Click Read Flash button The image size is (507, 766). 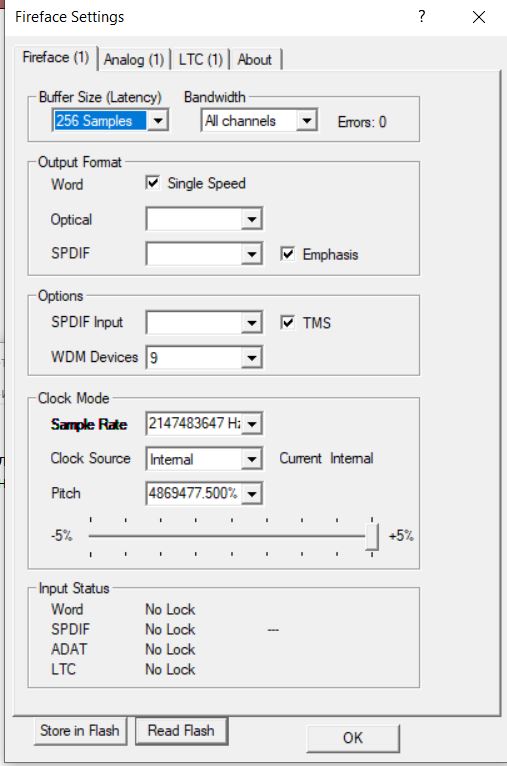coord(181,730)
